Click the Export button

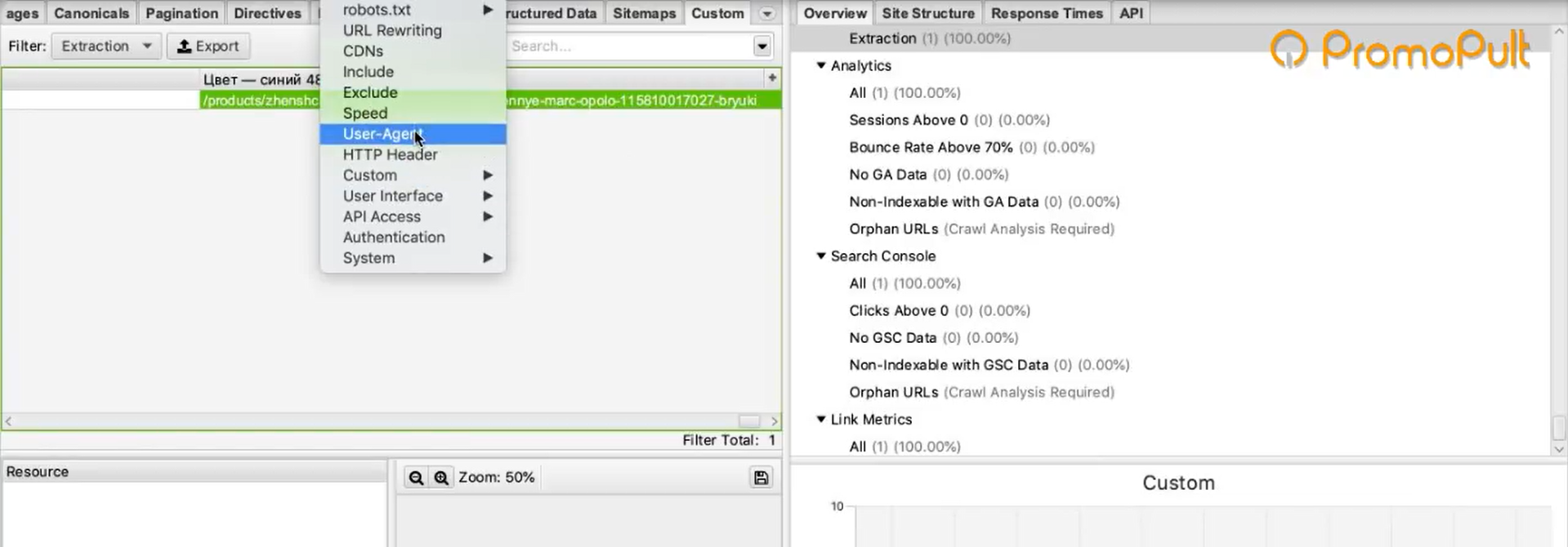click(208, 47)
